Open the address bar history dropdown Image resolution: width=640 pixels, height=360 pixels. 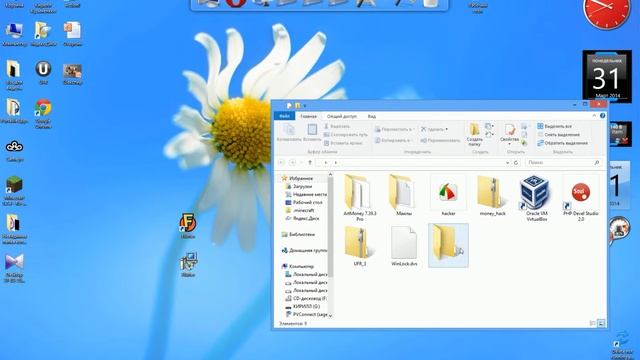(507, 162)
